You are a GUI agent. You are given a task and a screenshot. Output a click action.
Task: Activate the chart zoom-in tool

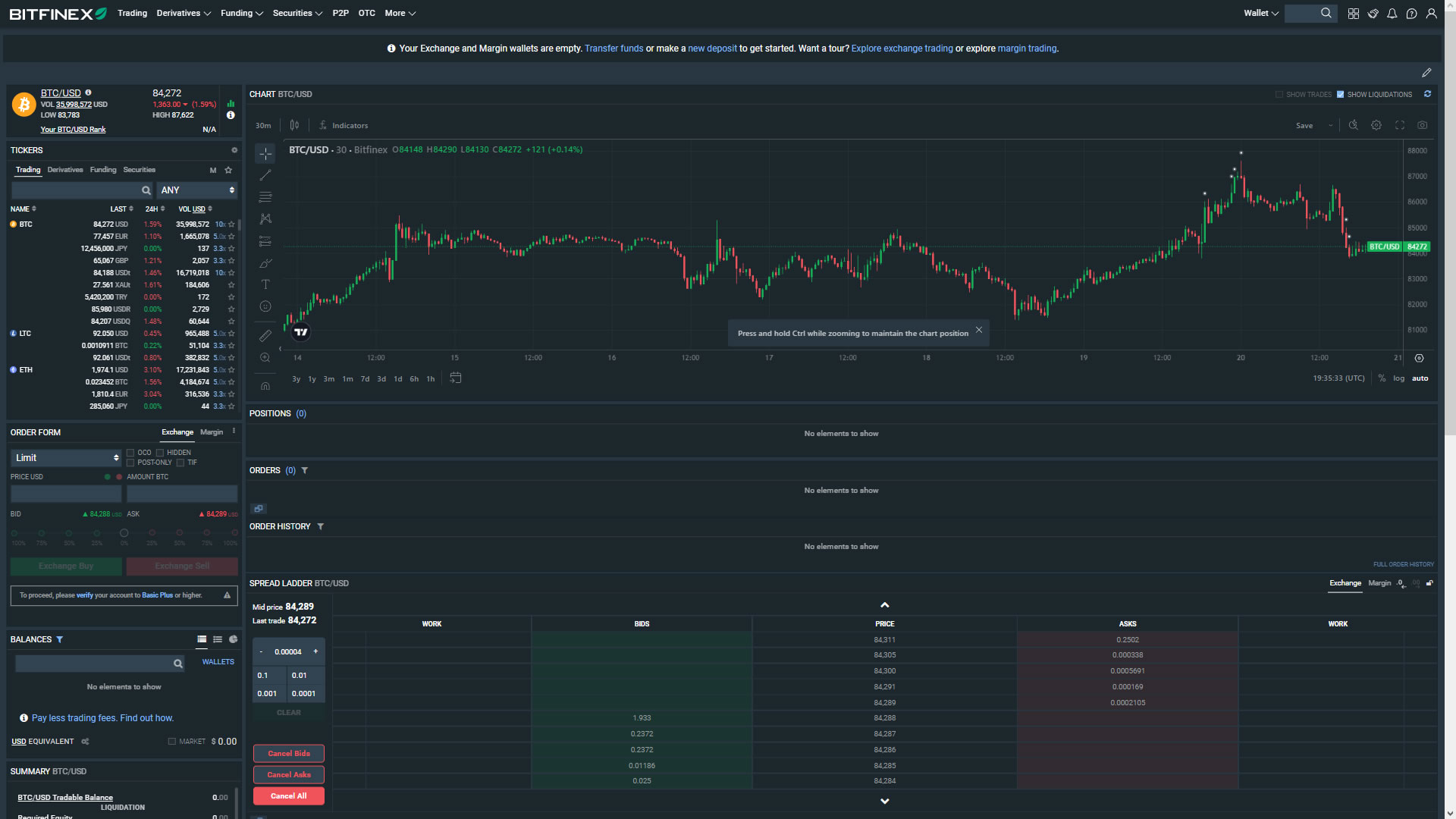(x=265, y=357)
